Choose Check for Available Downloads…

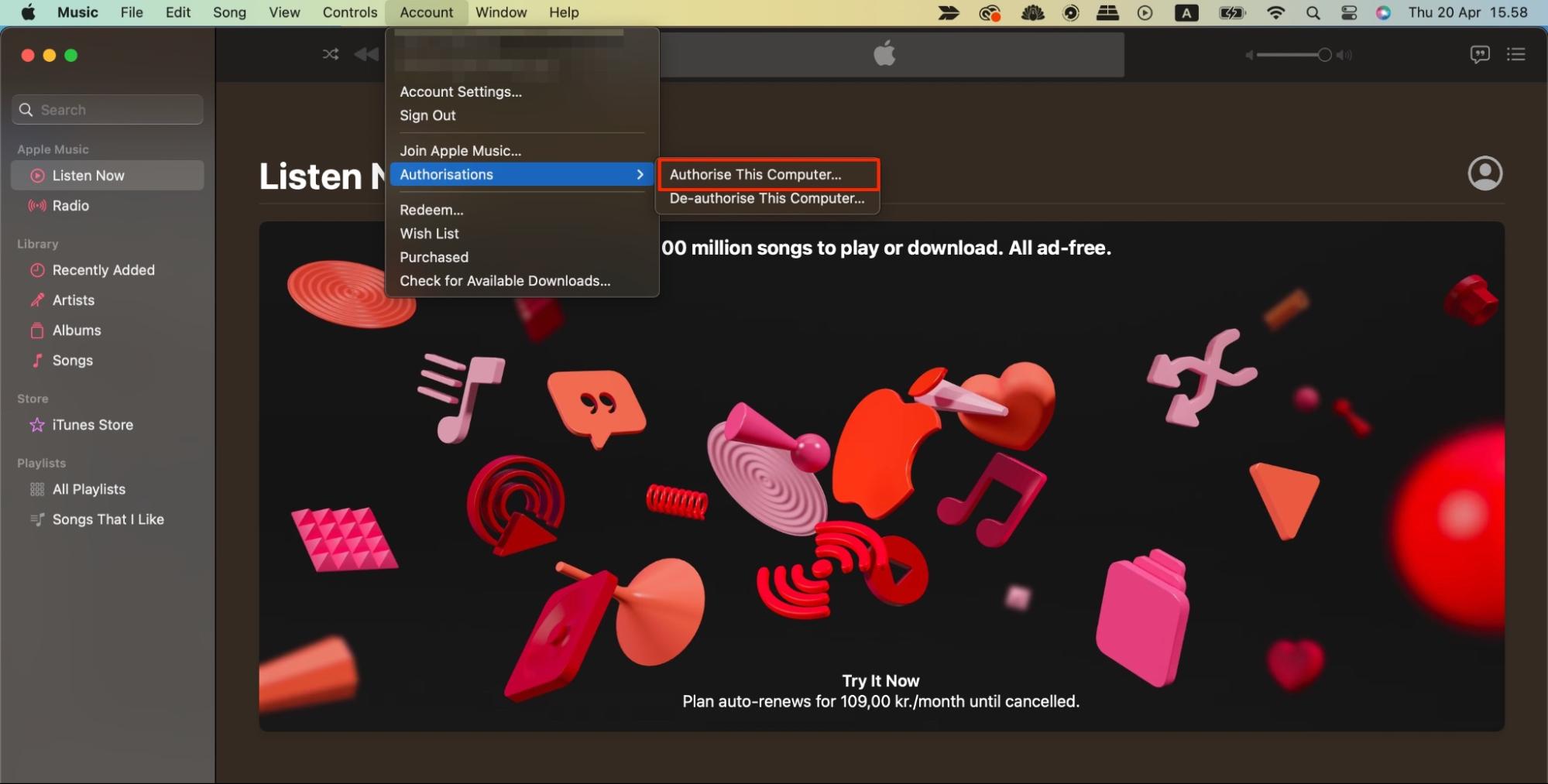522,281
